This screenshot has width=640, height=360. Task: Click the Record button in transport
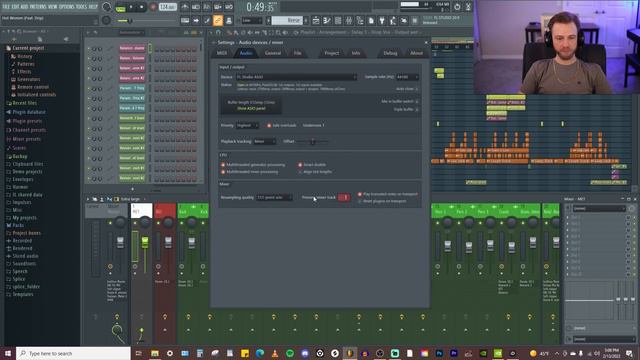[x=153, y=7]
